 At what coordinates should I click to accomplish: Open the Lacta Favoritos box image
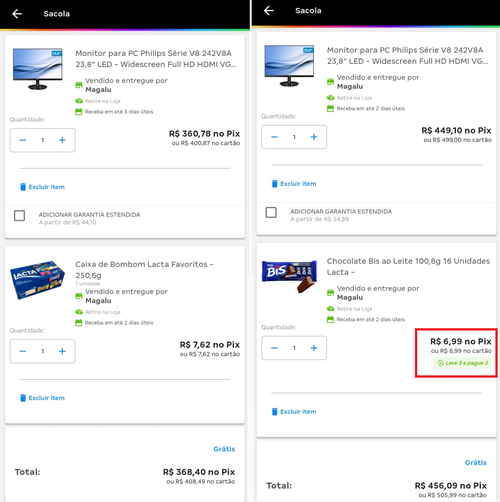37,279
